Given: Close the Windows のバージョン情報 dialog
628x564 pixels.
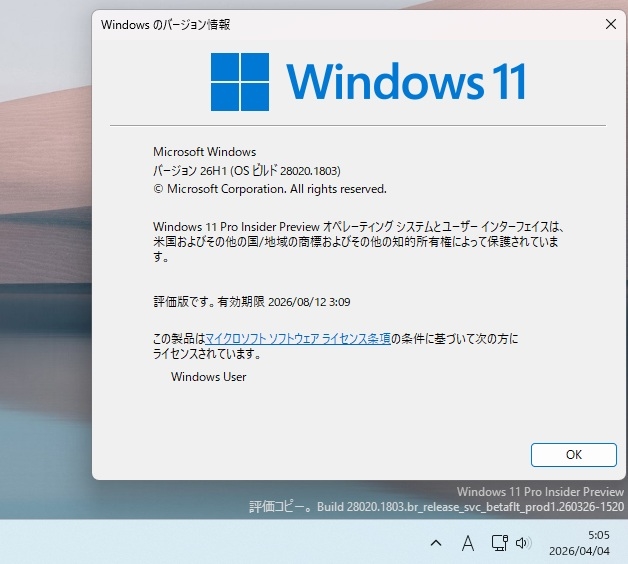Looking at the screenshot, I should 611,24.
